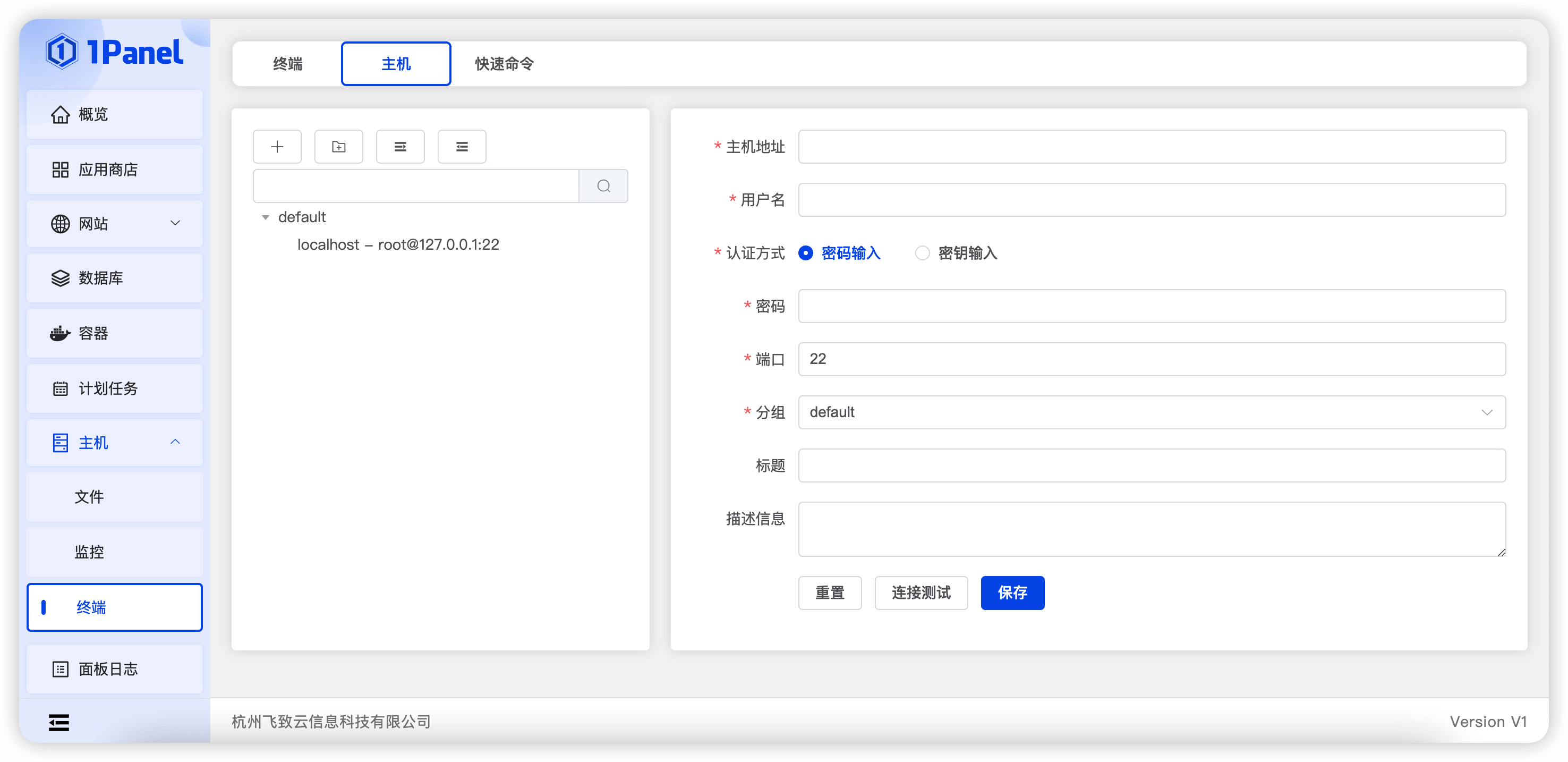The width and height of the screenshot is (1568, 762).
Task: Select 密钥输入 authentication radio button
Action: tap(922, 253)
